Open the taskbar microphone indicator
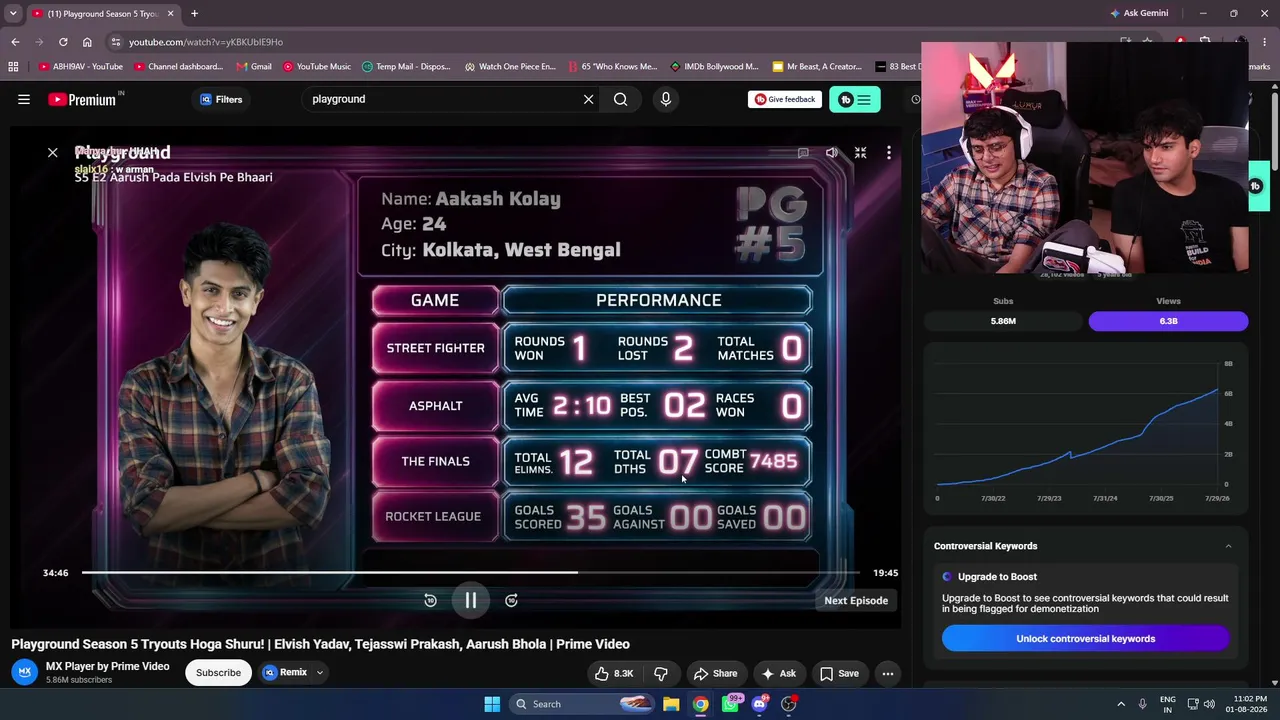Image resolution: width=1280 pixels, height=720 pixels. pos(1143,704)
